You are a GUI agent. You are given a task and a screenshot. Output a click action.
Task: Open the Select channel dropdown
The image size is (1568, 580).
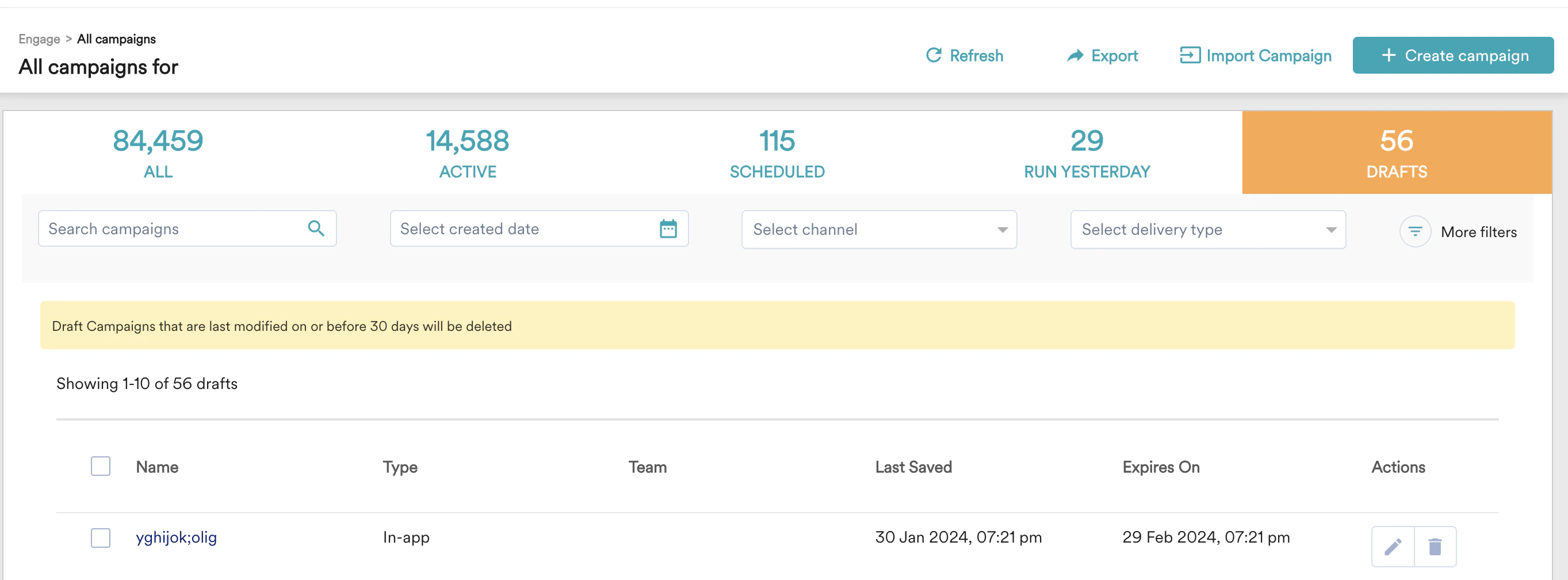tap(879, 230)
